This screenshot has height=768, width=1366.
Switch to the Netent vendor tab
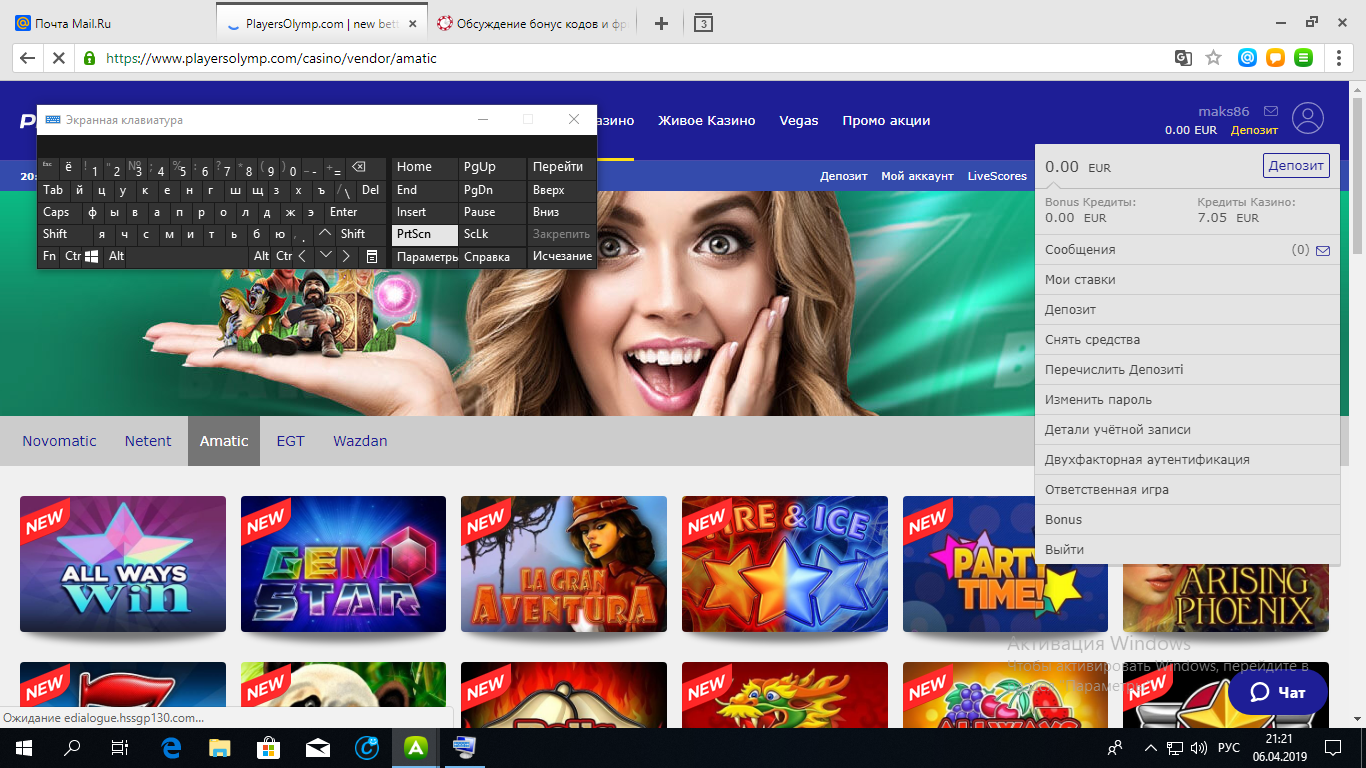point(148,441)
